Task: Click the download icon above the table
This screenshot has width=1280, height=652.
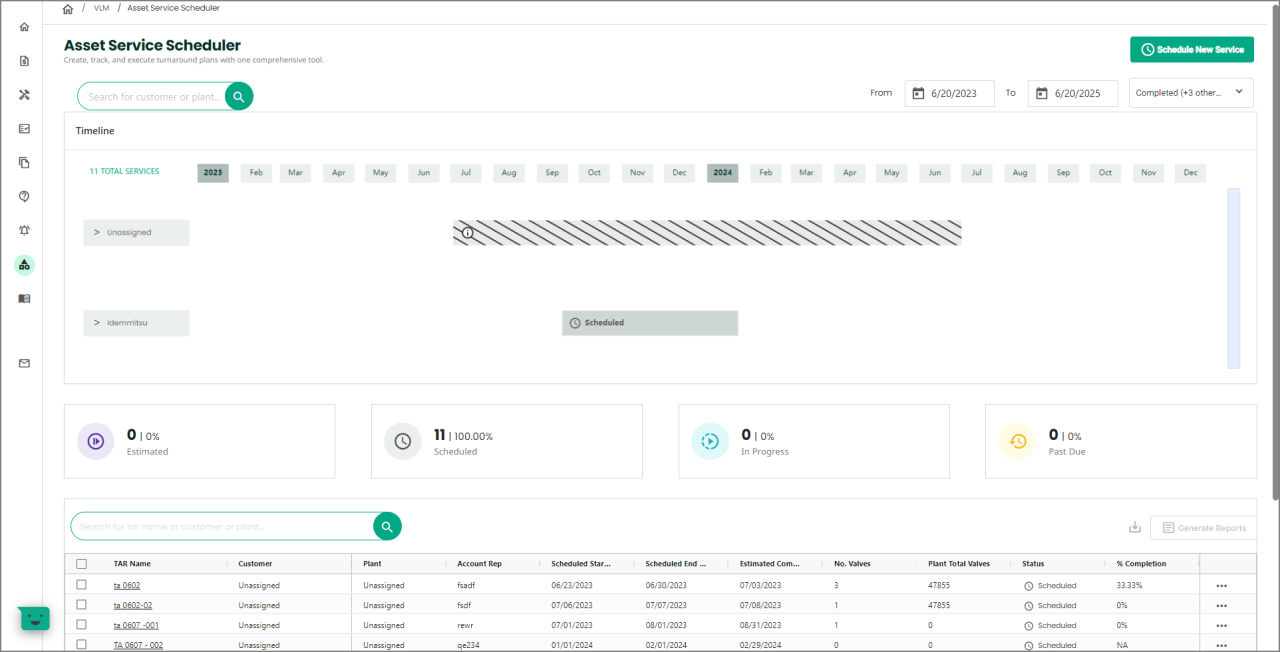Action: coord(1134,527)
